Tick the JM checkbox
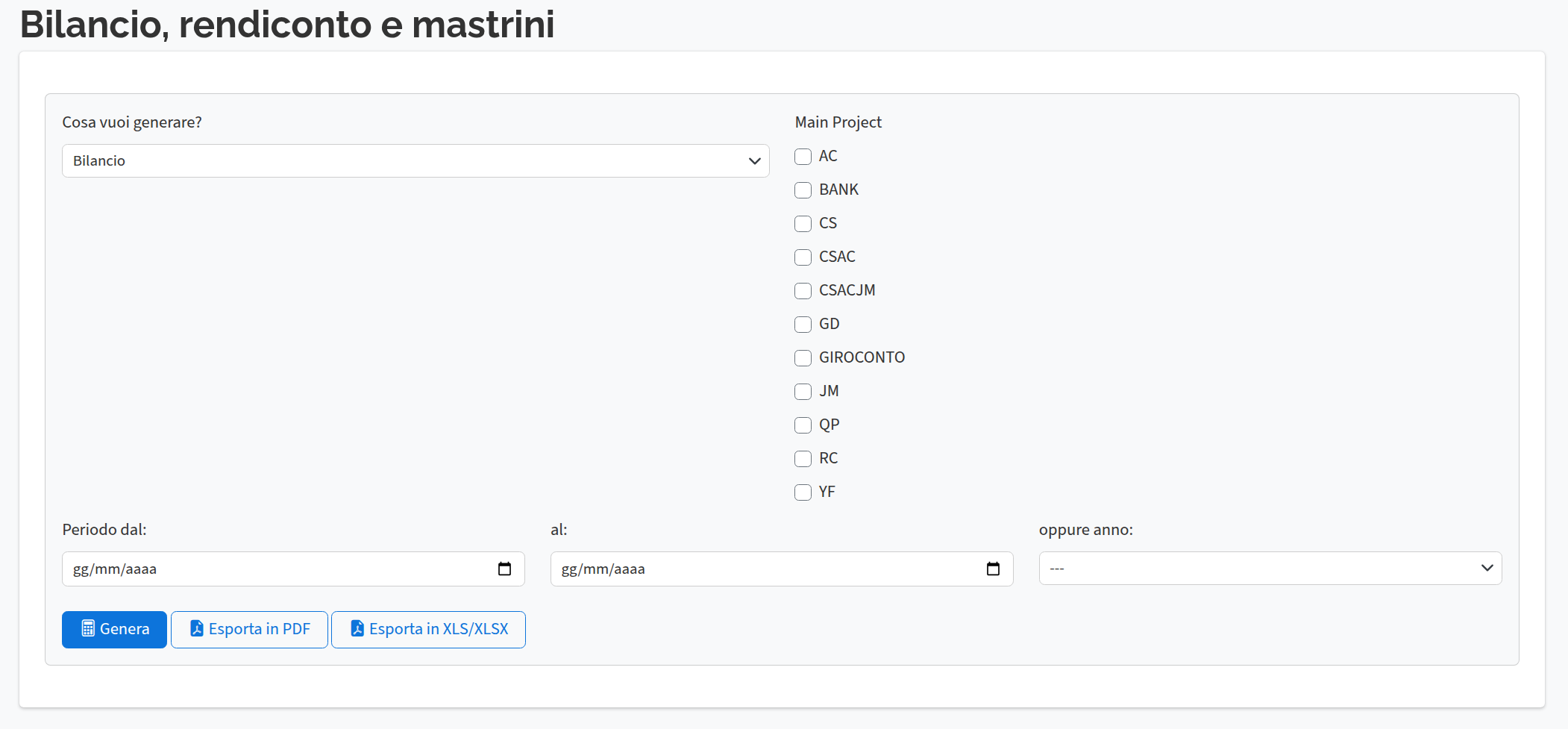 click(x=803, y=392)
